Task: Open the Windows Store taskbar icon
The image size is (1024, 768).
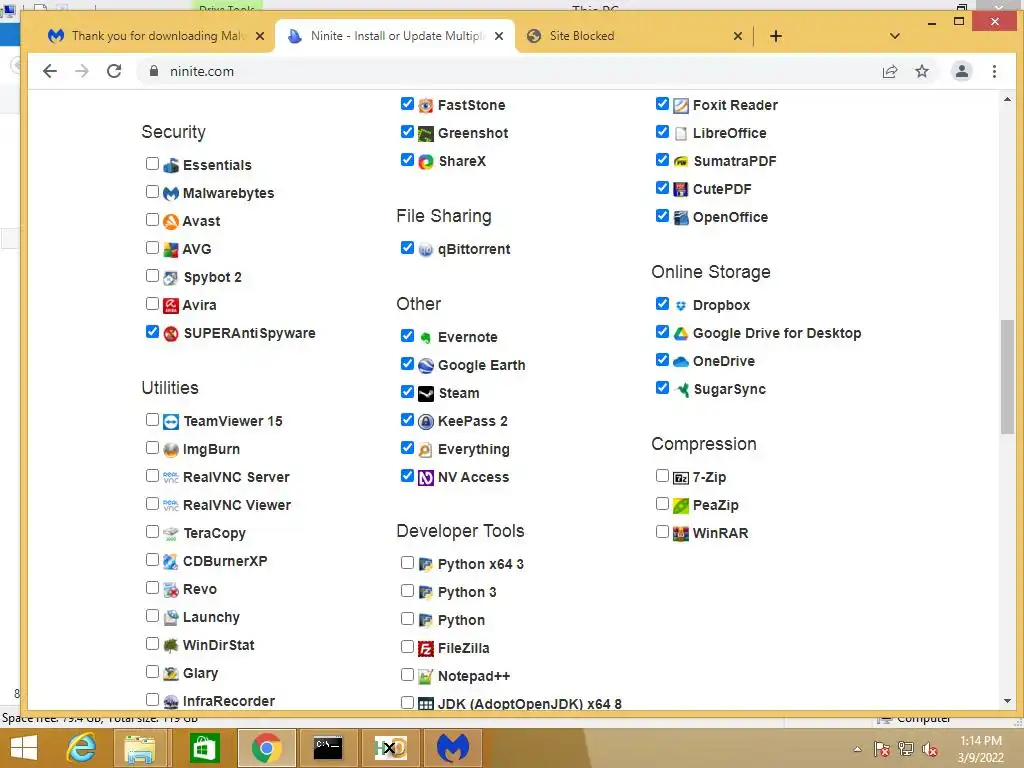Action: (204, 748)
